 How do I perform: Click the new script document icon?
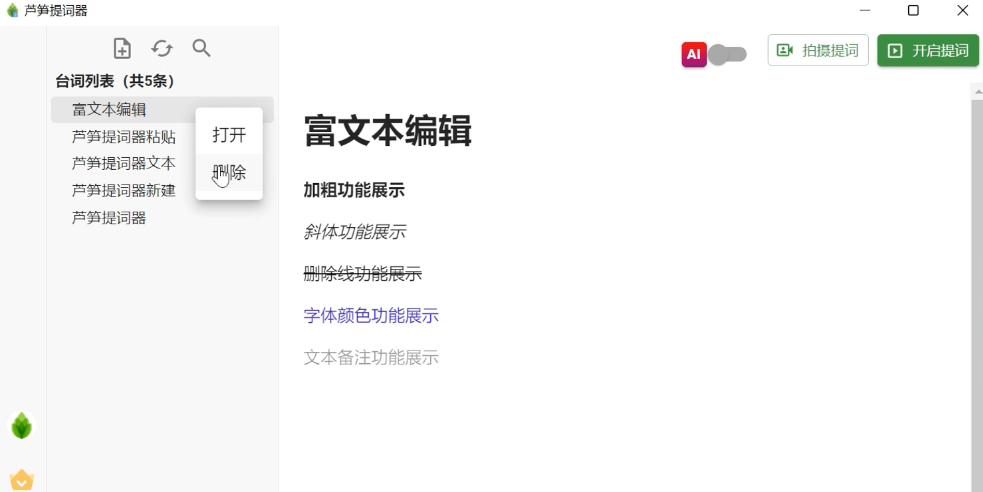coord(122,48)
